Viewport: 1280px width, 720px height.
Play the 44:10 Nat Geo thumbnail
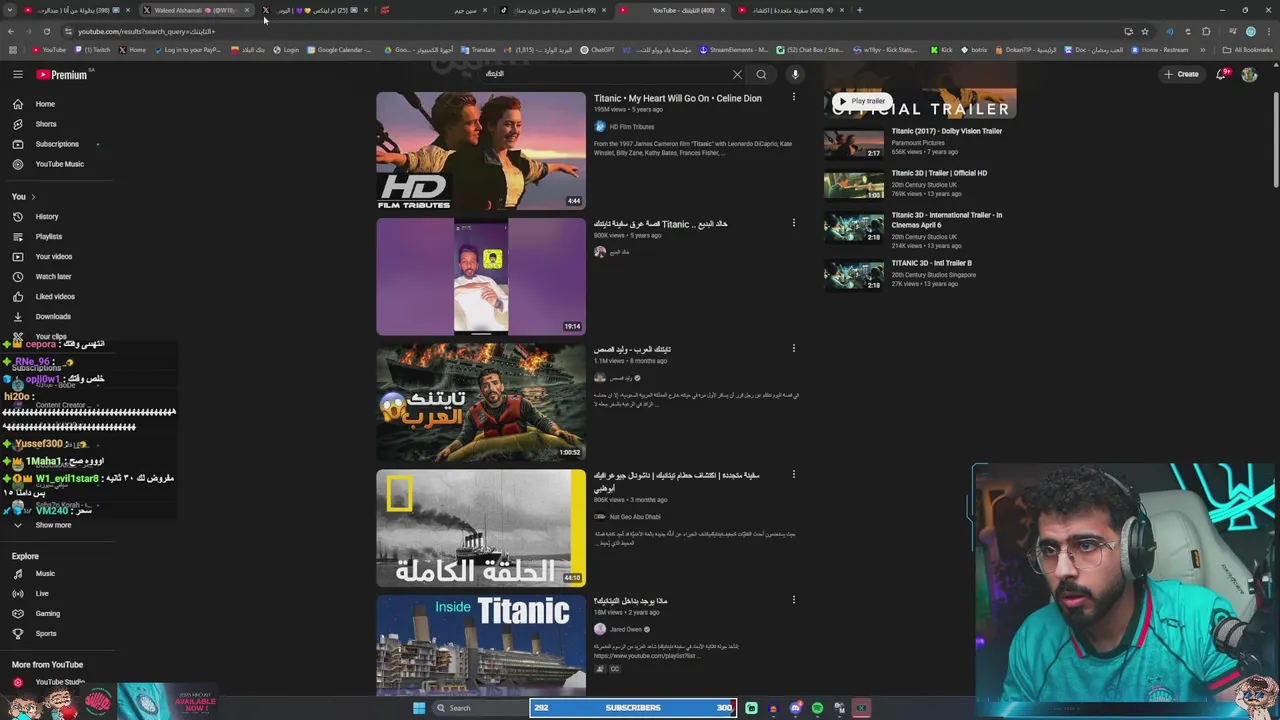tap(481, 528)
